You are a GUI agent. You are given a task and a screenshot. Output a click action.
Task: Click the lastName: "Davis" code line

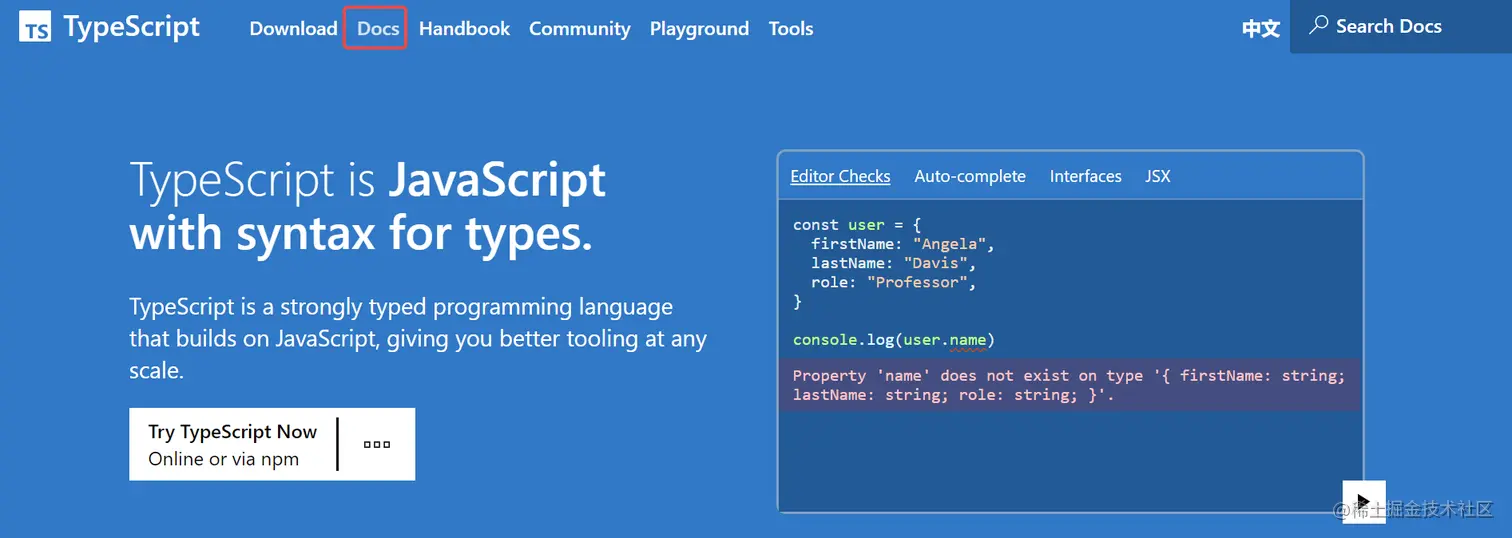coord(893,263)
